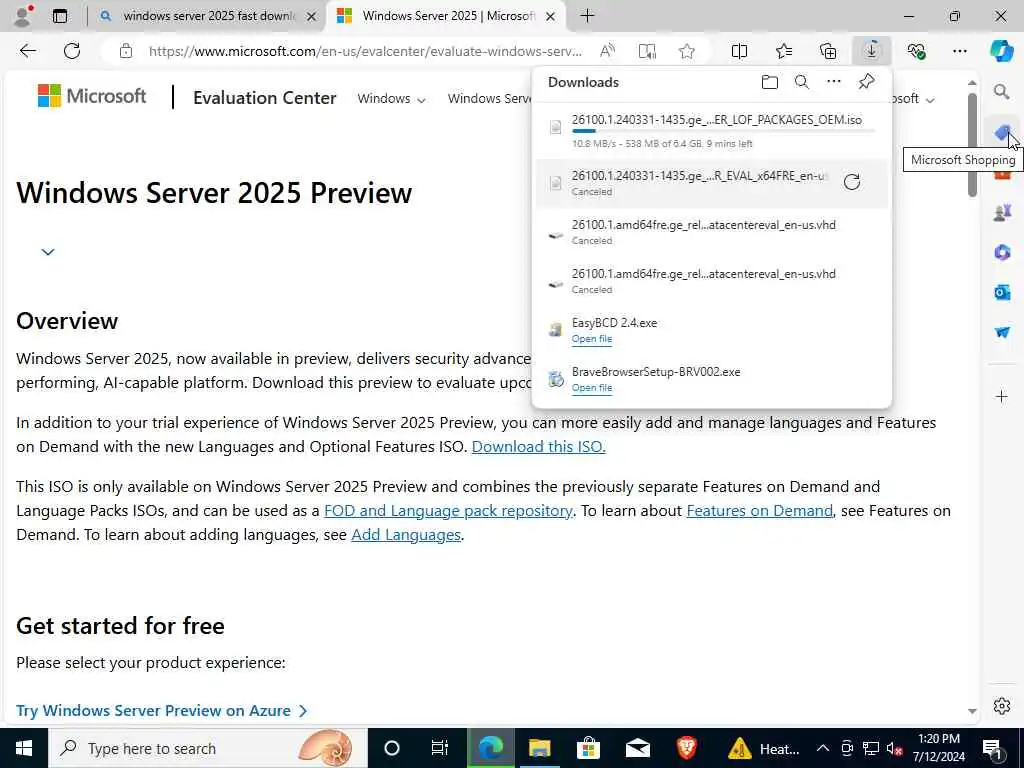Open the Mail app on taskbar
This screenshot has width=1024, height=768.
point(637,748)
